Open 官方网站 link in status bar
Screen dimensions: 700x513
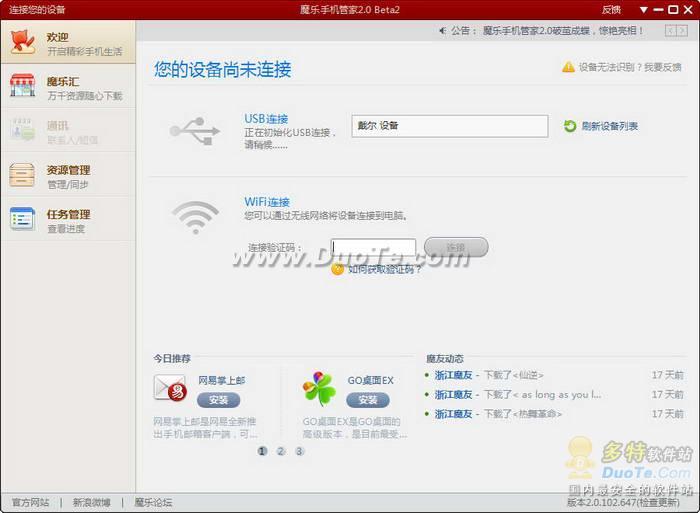(30, 502)
